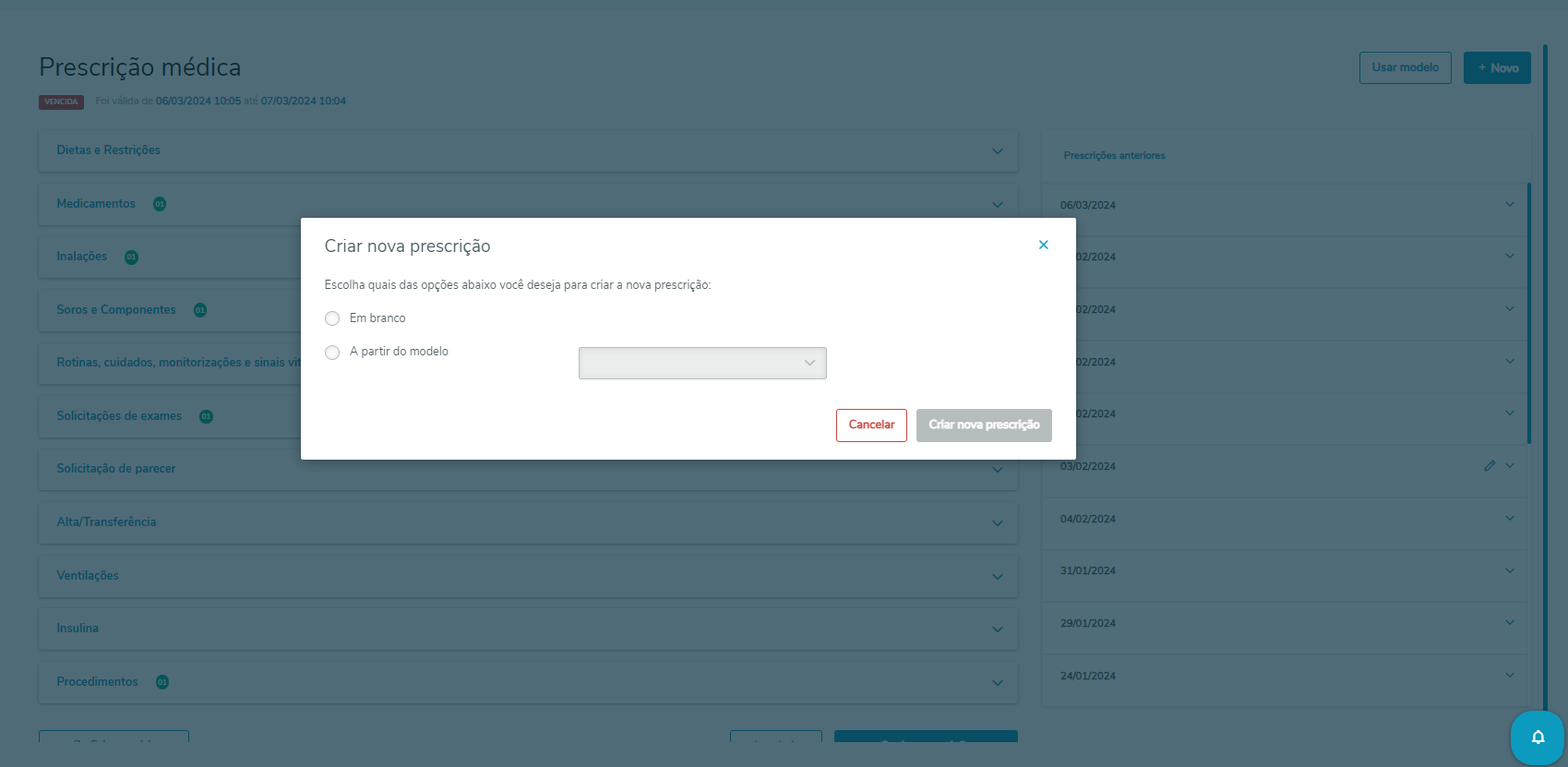Image resolution: width=1568 pixels, height=767 pixels.
Task: Expand the Insulina section chevron
Action: point(998,629)
